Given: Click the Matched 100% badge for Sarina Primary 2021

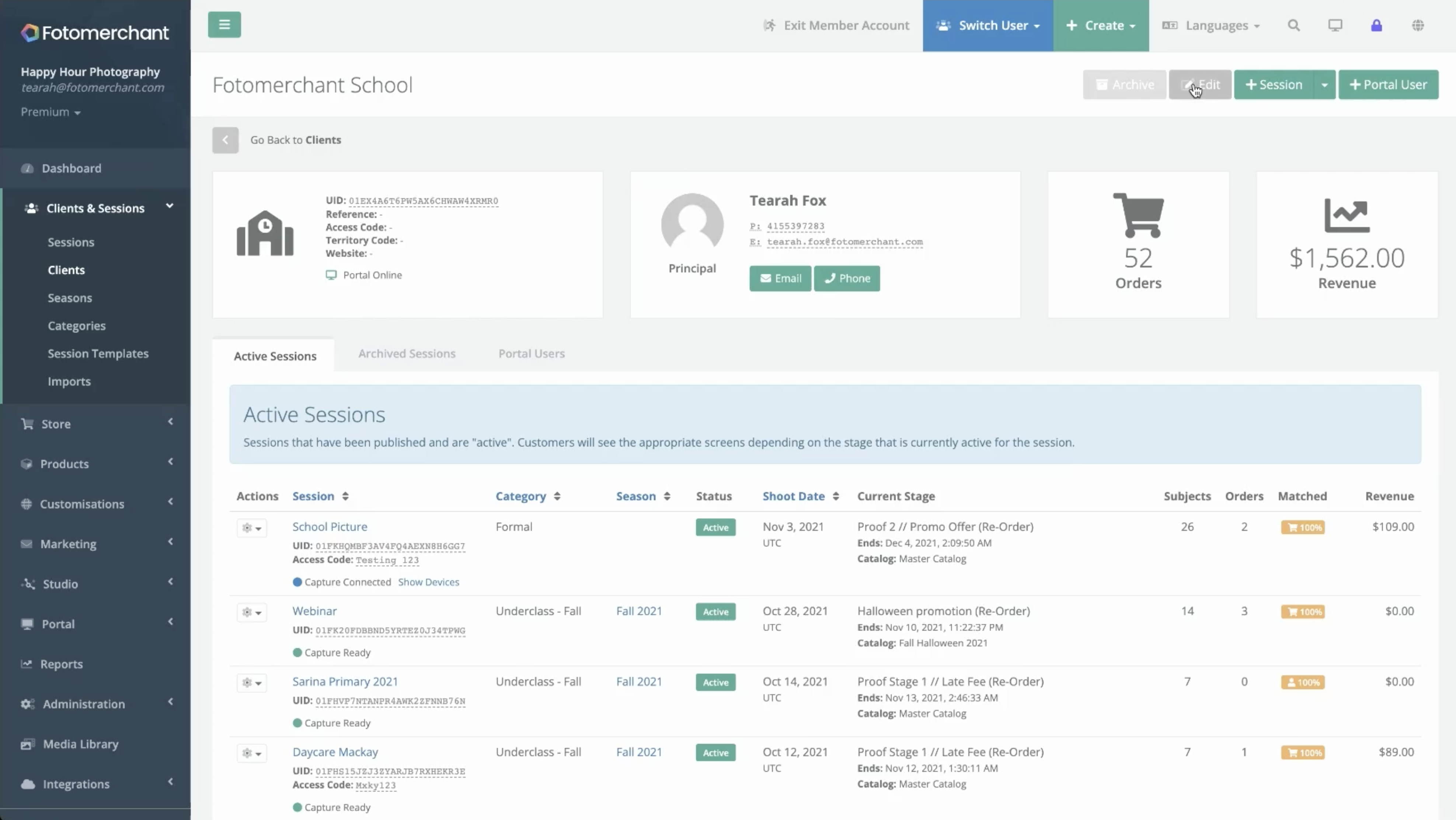Looking at the screenshot, I should coord(1303,682).
